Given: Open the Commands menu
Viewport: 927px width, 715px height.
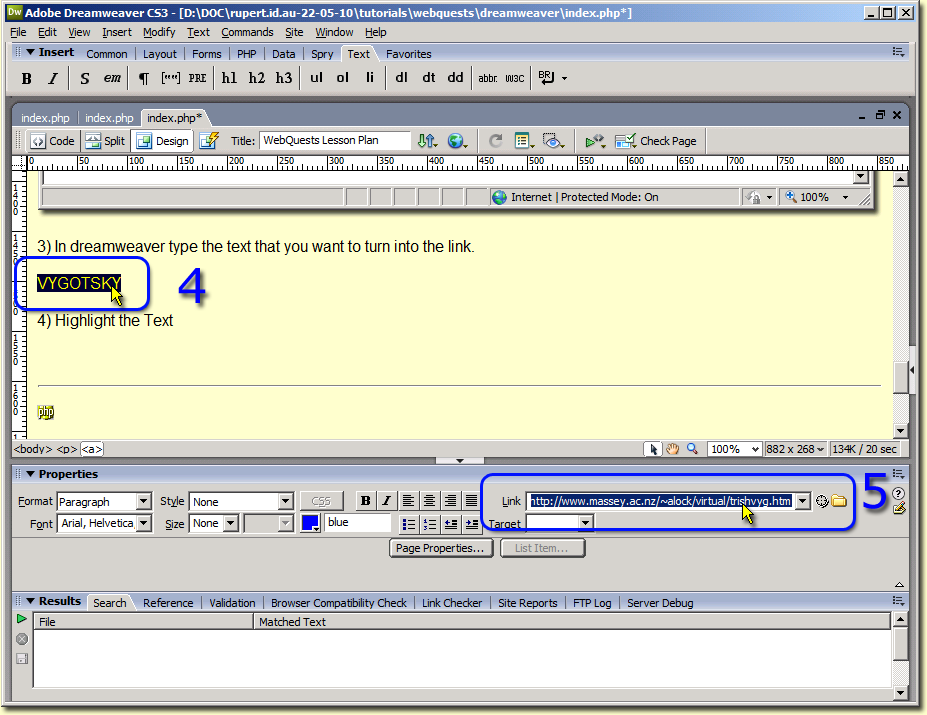Looking at the screenshot, I should pos(247,32).
